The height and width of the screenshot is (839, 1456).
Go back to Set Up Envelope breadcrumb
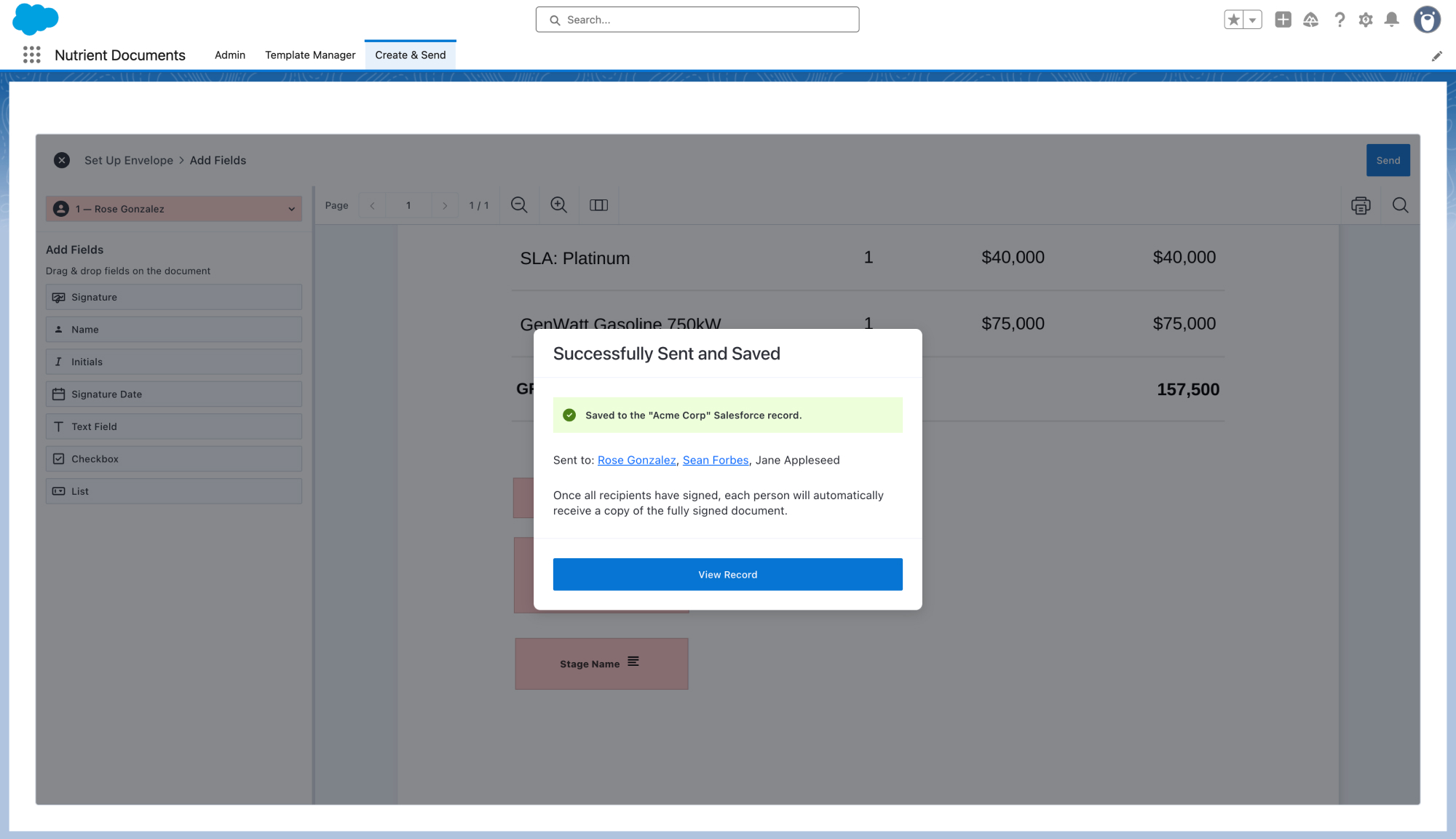point(129,160)
